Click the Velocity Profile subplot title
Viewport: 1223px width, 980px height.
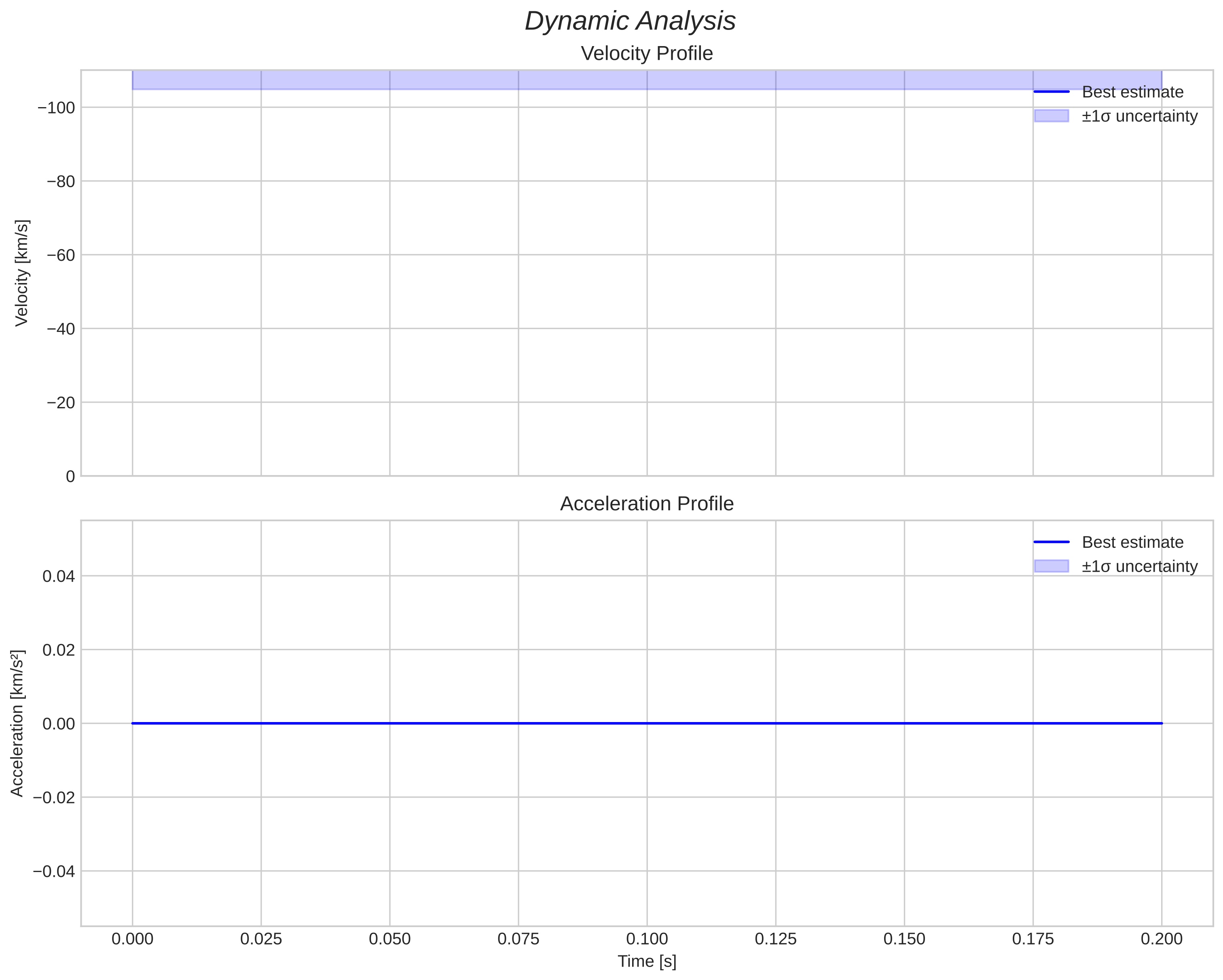[x=647, y=53]
